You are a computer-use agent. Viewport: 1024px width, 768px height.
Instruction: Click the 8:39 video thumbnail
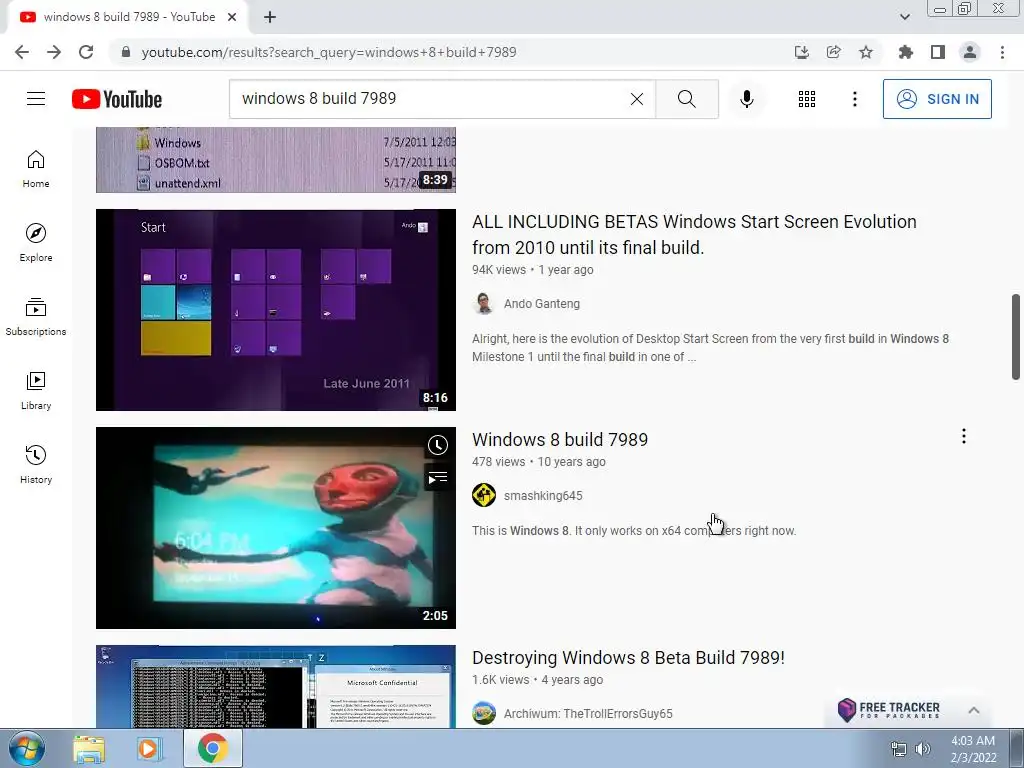click(276, 160)
